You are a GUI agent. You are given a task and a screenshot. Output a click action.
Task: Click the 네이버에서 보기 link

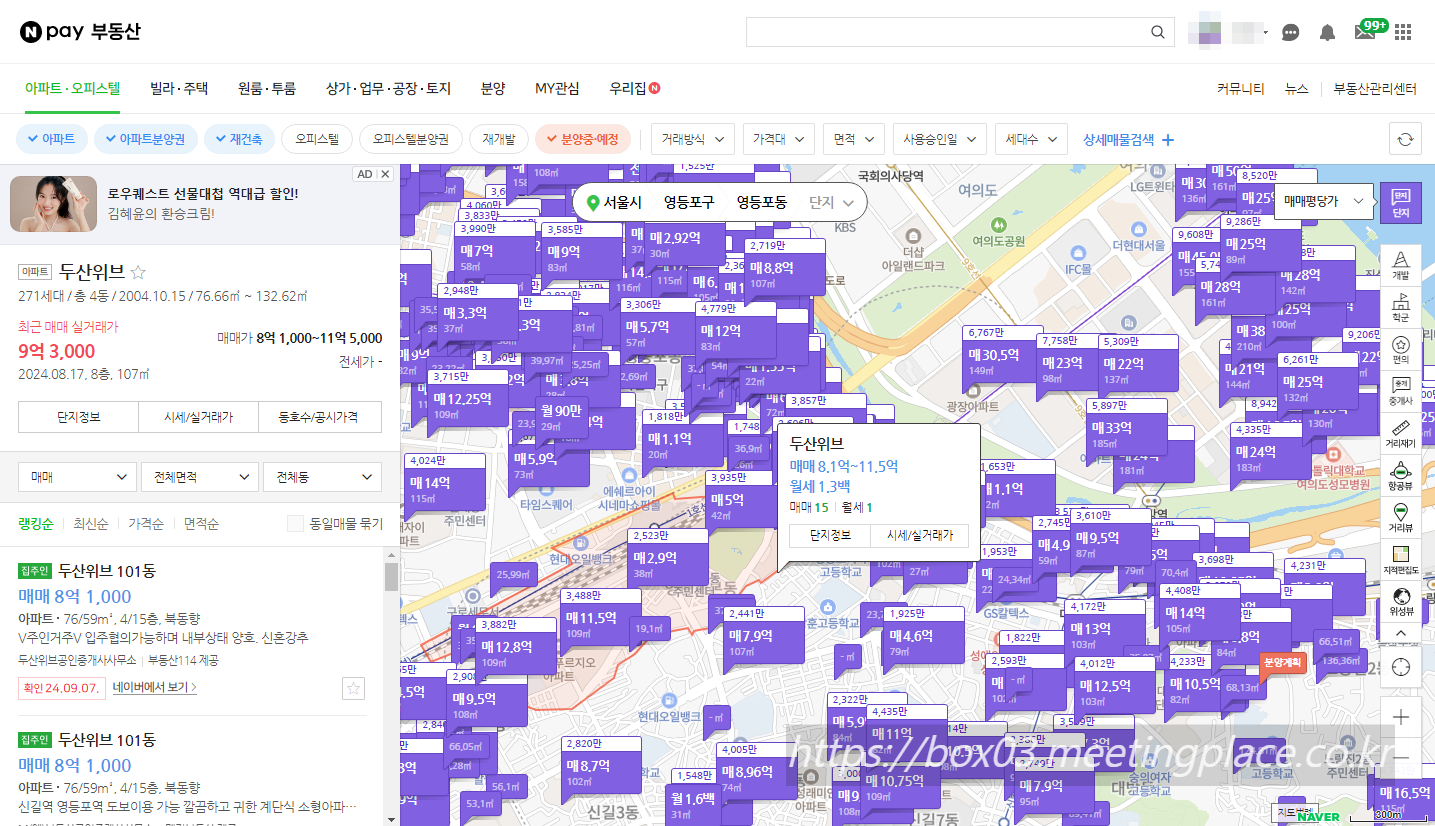coord(155,688)
